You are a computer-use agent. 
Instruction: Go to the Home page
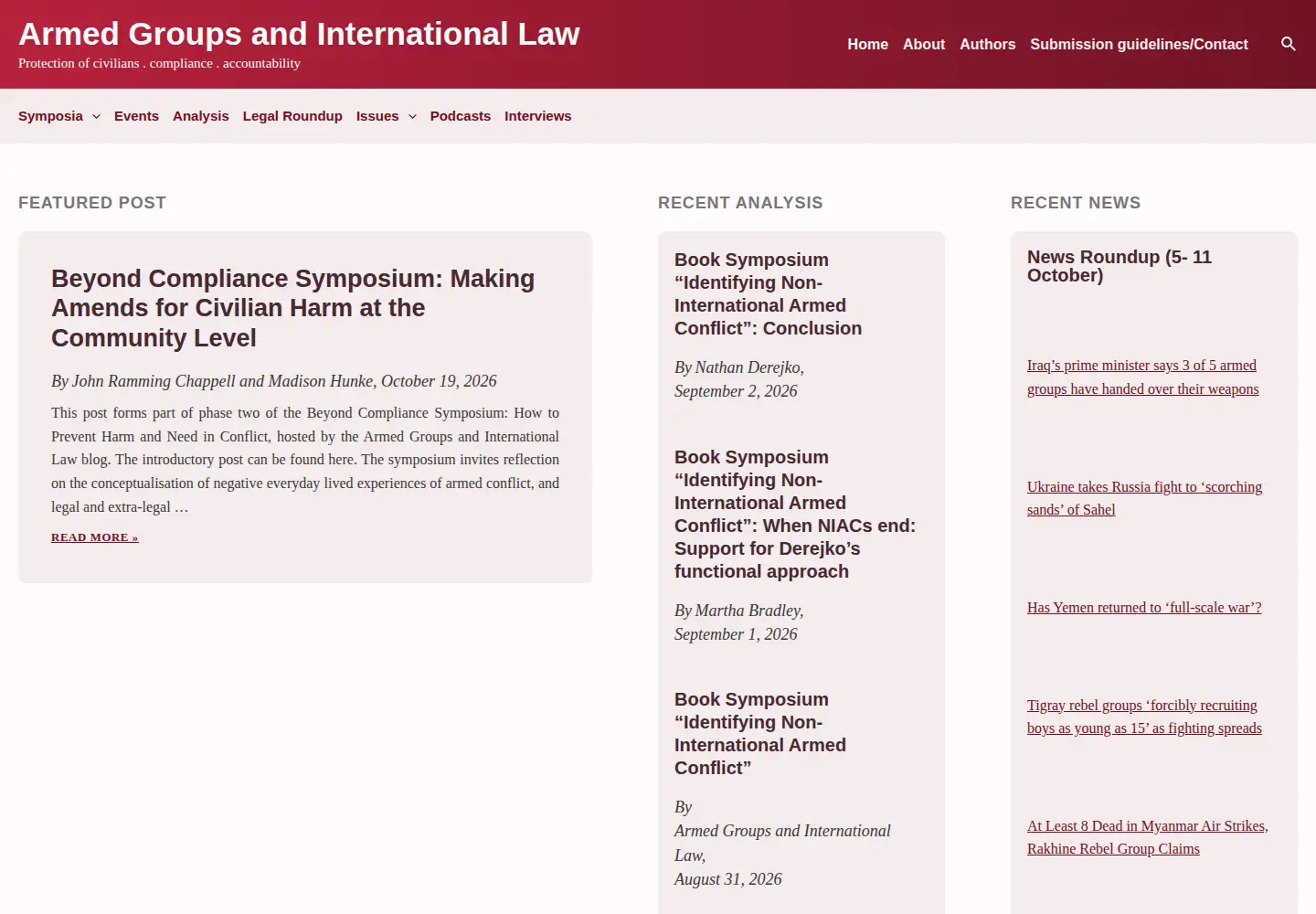[867, 44]
